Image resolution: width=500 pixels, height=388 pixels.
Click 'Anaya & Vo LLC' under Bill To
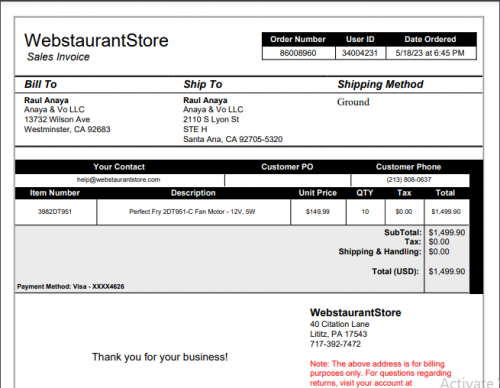coord(54,110)
